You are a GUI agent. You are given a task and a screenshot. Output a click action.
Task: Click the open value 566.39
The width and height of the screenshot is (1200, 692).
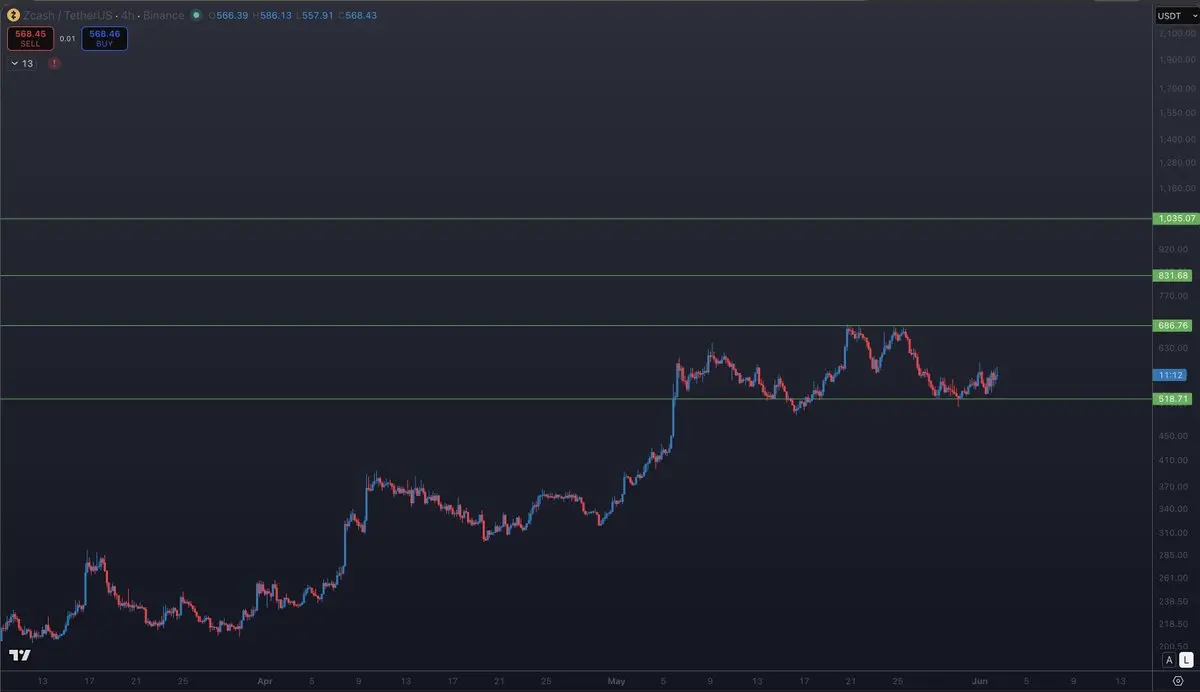pyautogui.click(x=231, y=15)
